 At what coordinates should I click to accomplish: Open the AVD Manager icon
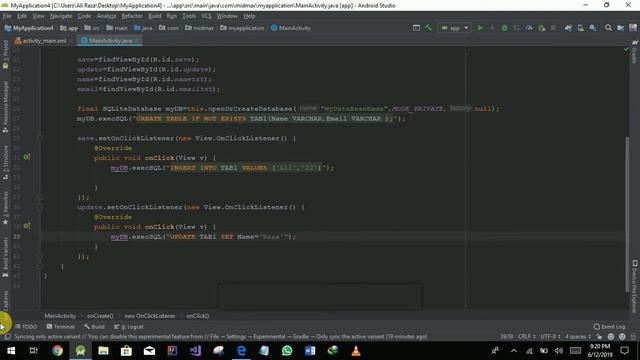click(580, 28)
